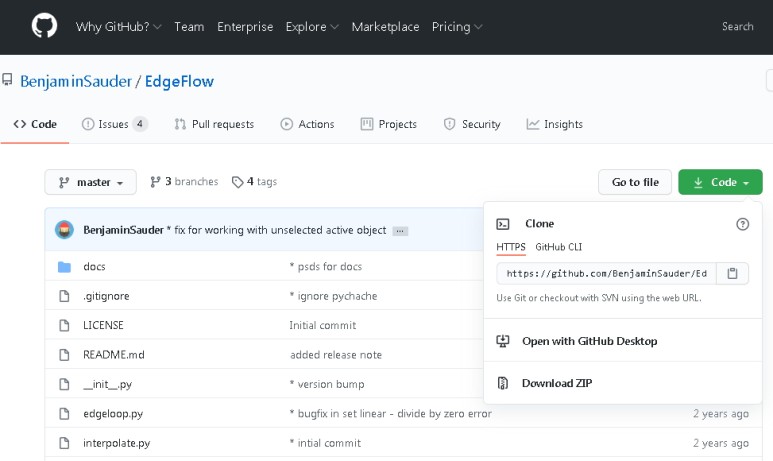Go to the Team page
Screen dimensions: 773x461
pyautogui.click(x=189, y=27)
